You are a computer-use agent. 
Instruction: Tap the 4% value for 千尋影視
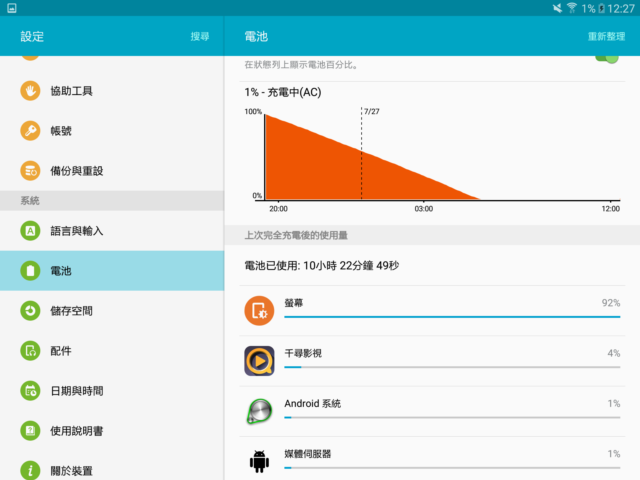613,353
